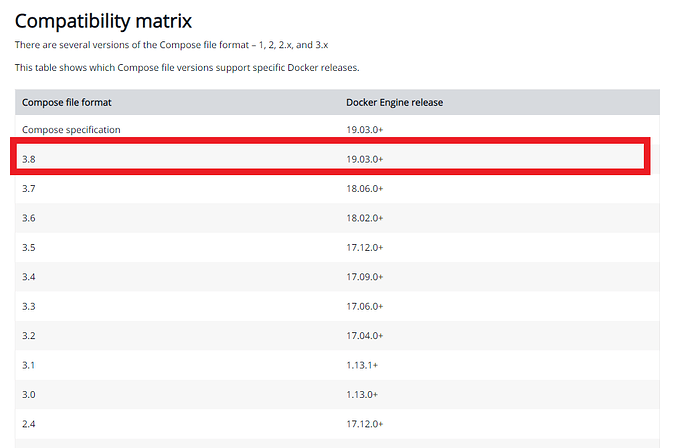Select the 2.4 file format cell

coord(29,424)
